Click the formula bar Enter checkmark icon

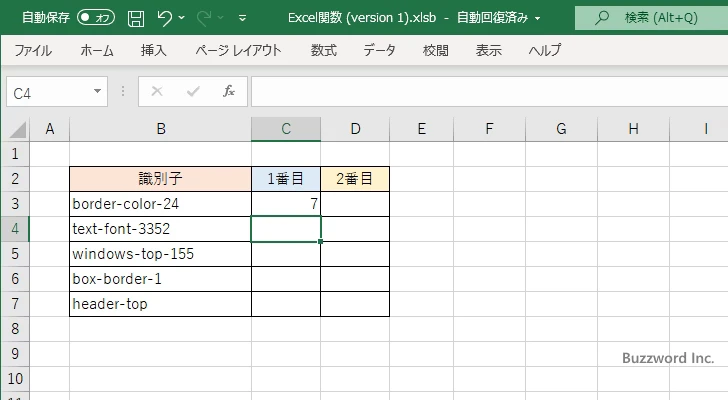click(x=193, y=91)
